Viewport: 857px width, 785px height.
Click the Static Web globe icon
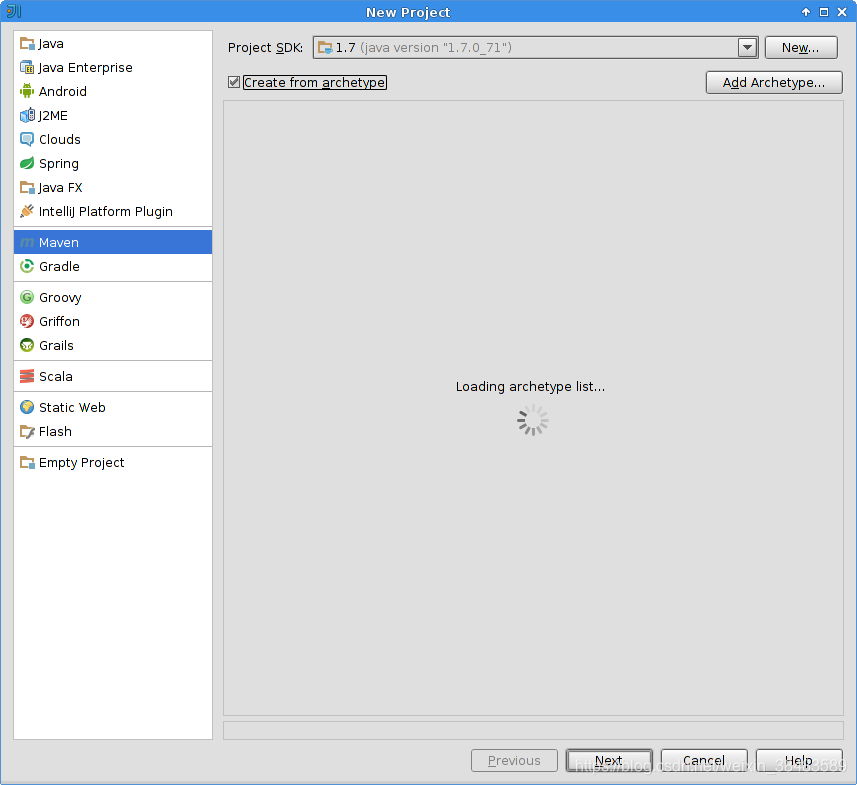(27, 407)
